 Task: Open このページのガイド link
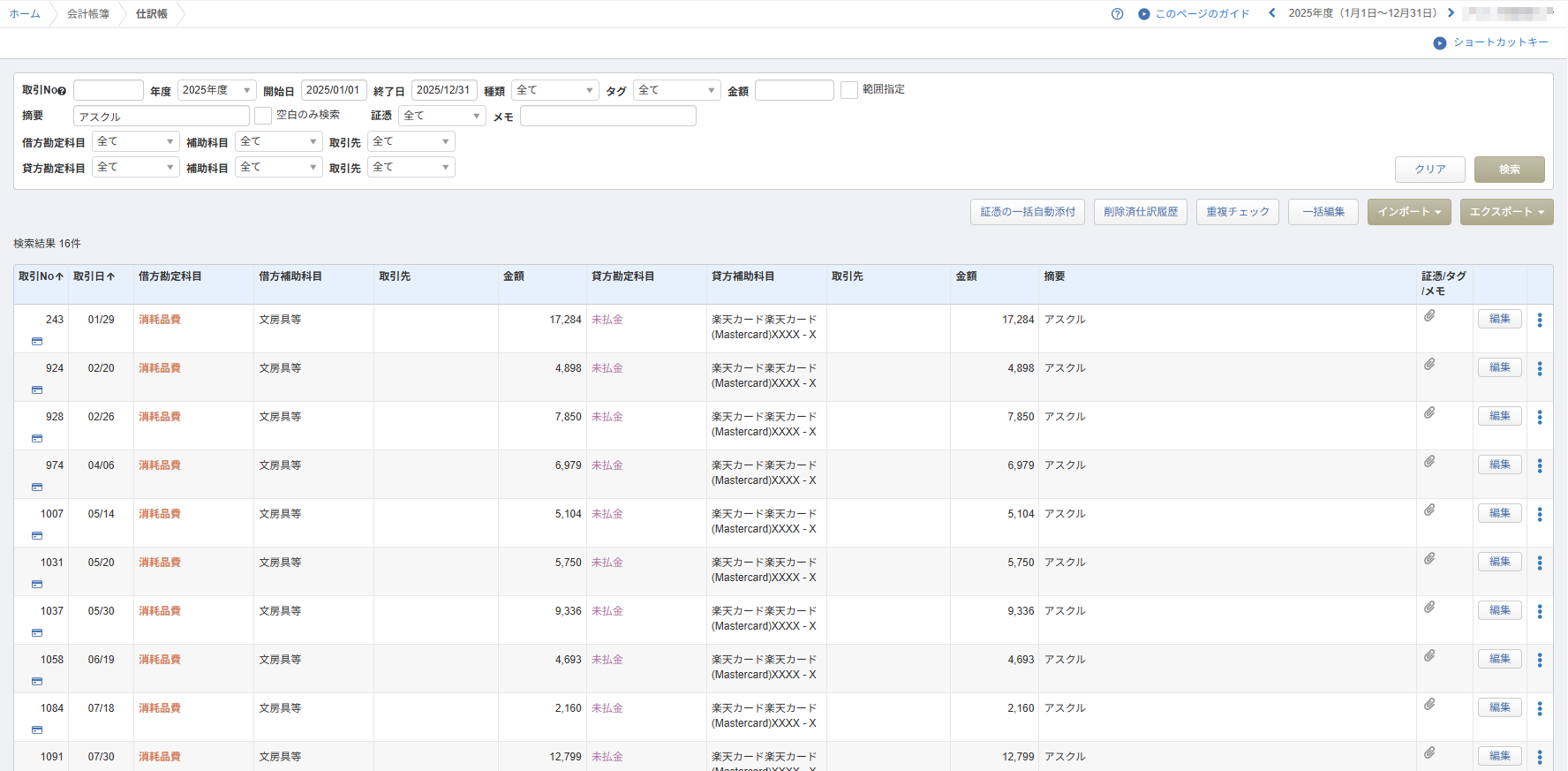click(1194, 14)
